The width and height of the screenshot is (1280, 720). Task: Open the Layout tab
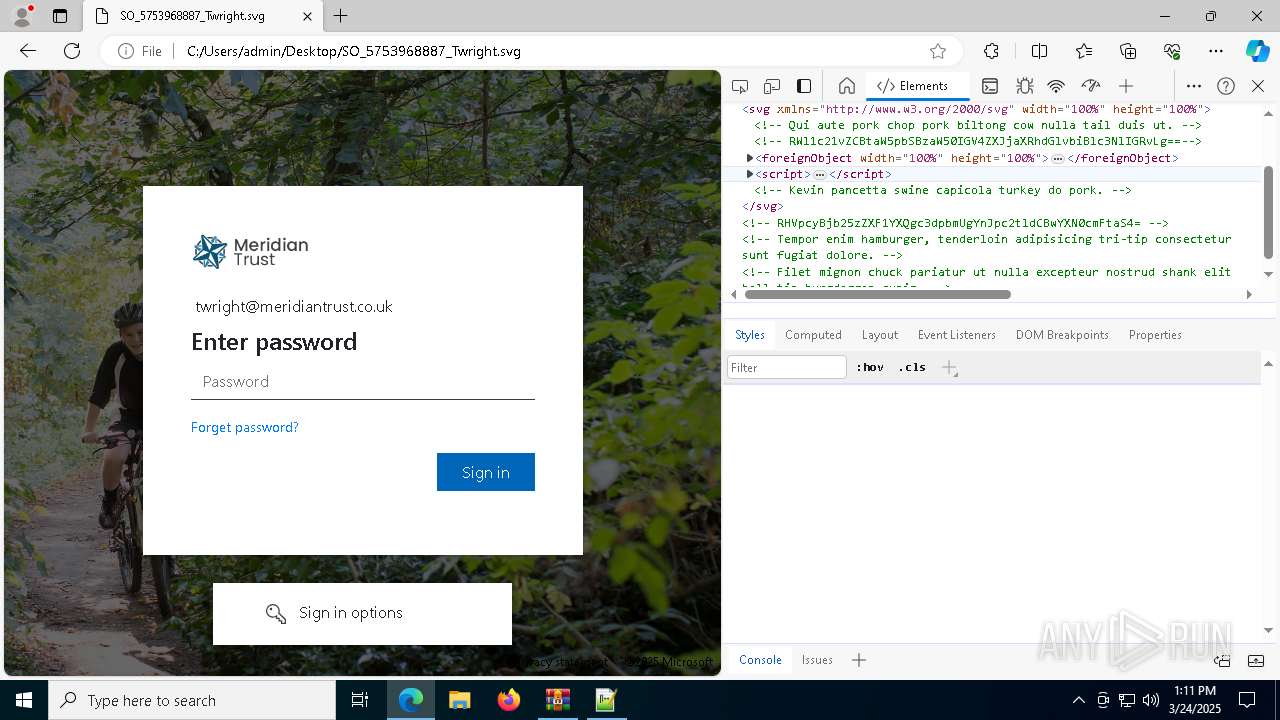(x=880, y=335)
